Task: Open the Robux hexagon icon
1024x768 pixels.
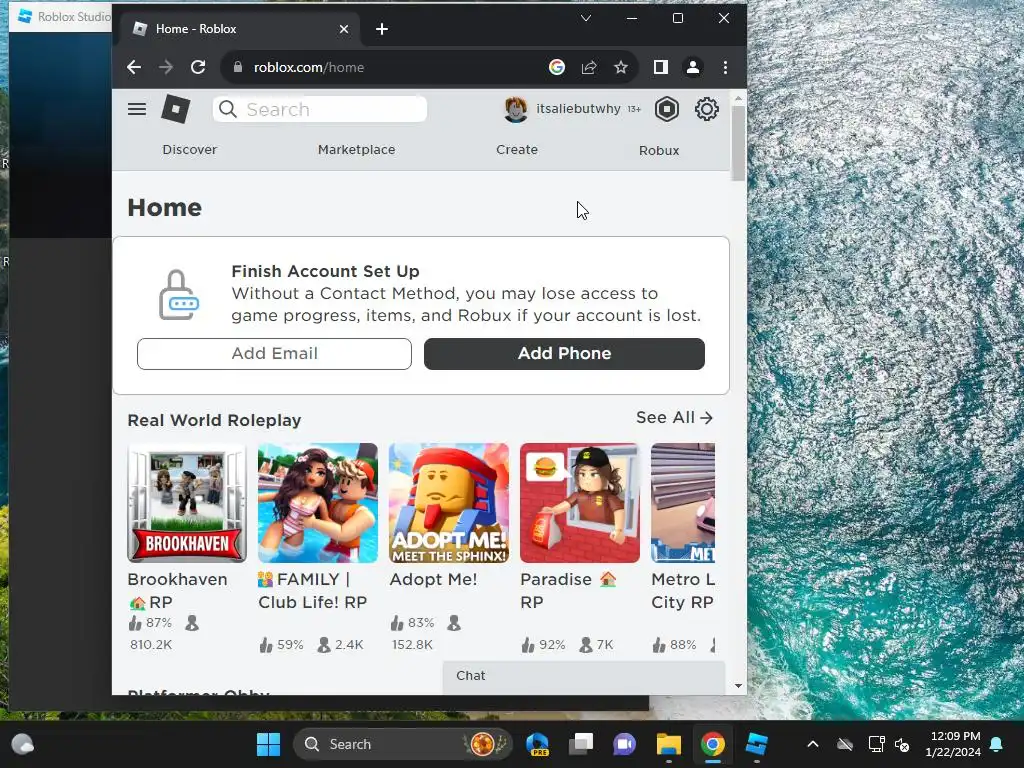Action: 667,109
